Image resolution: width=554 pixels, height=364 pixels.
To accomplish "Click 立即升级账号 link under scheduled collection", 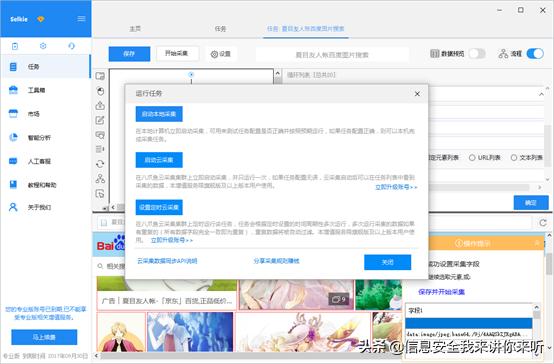I will tap(172, 240).
